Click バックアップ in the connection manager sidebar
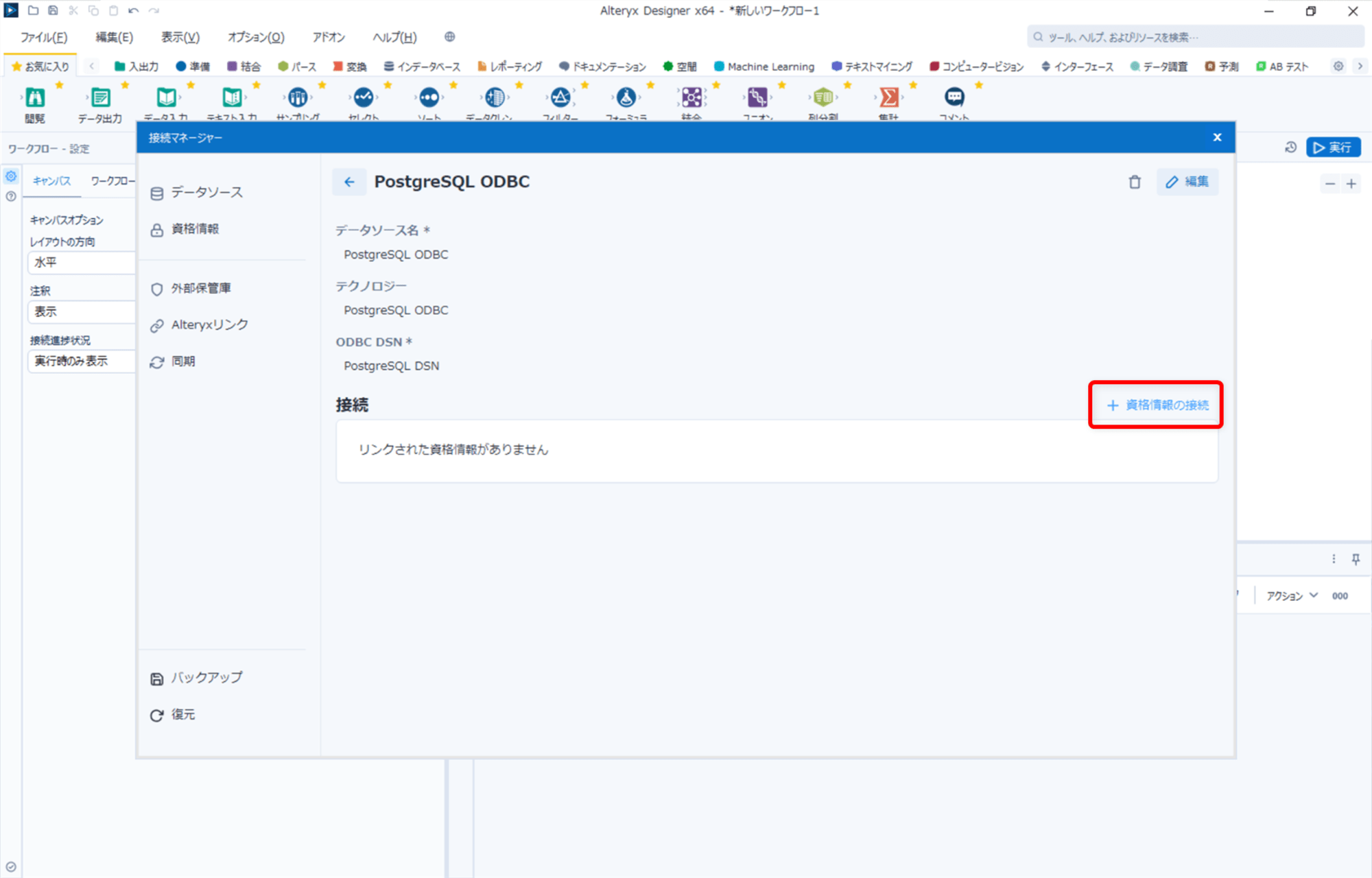The image size is (1372, 878). click(x=196, y=678)
